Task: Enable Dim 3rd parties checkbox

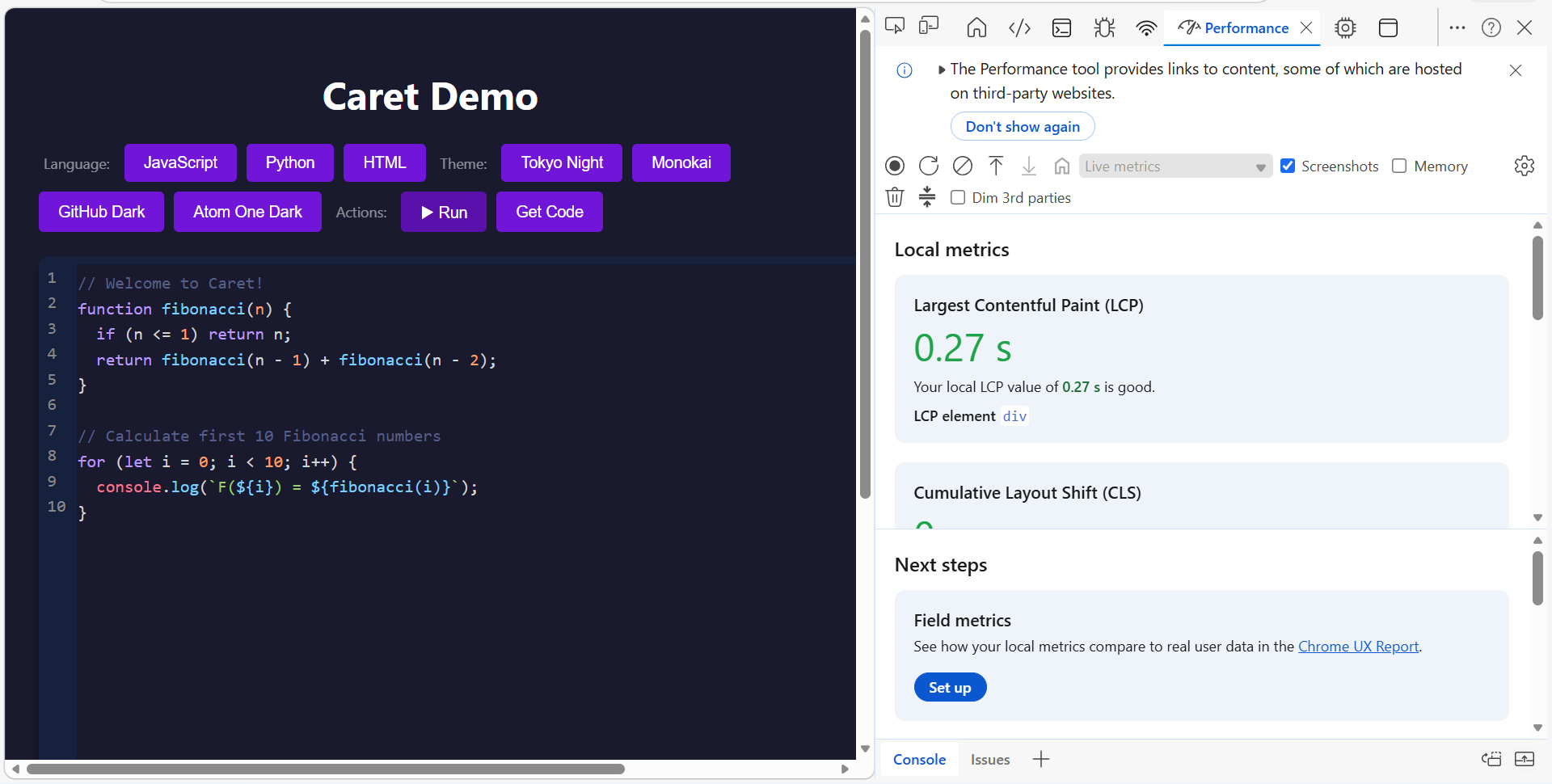Action: pyautogui.click(x=958, y=198)
